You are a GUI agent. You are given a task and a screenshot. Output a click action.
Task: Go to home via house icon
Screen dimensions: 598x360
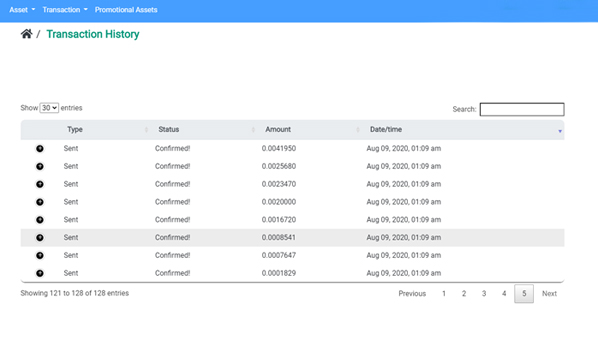coord(26,34)
